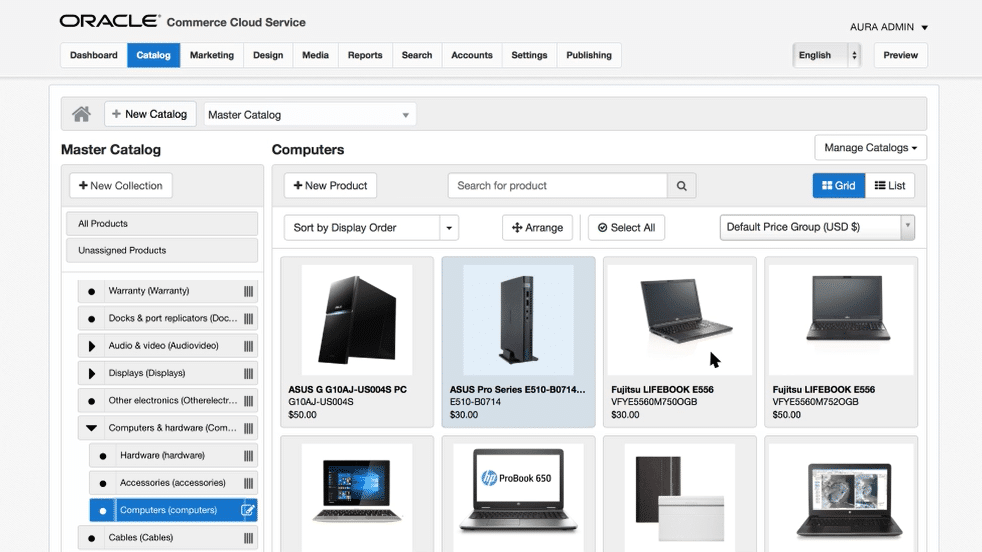Viewport: 982px width, 552px height.
Task: Open Fujitsu LIFEBOOK E556 VFYE5560M750OGB product
Action: (x=680, y=342)
